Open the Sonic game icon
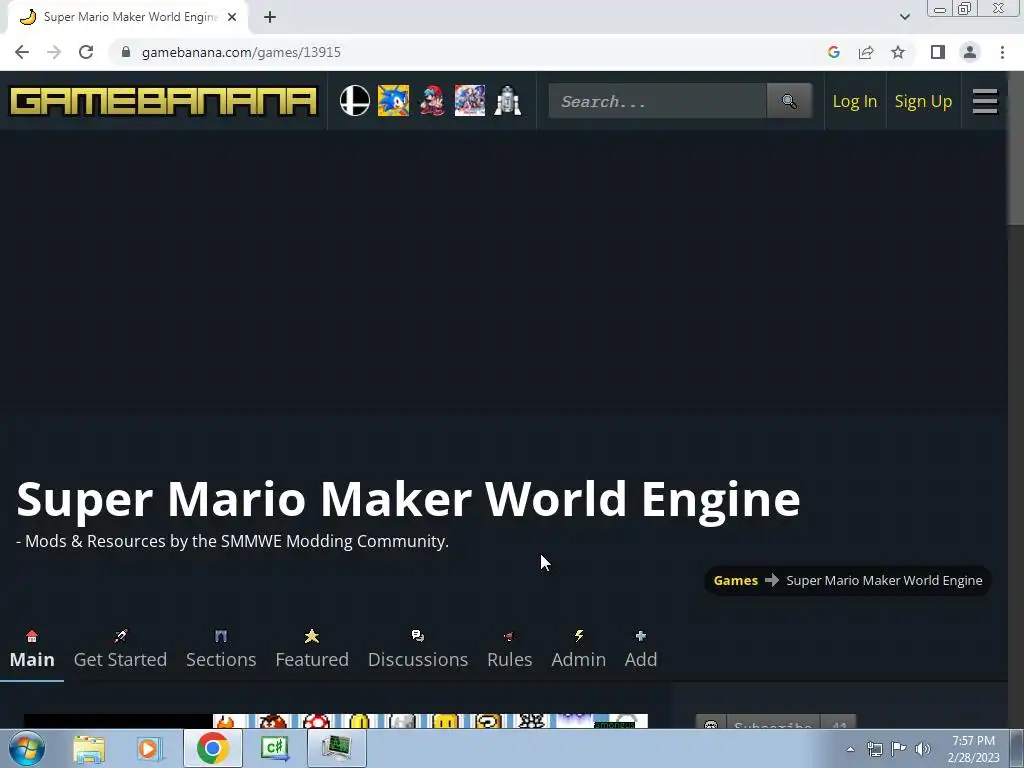The image size is (1024, 768). click(393, 101)
